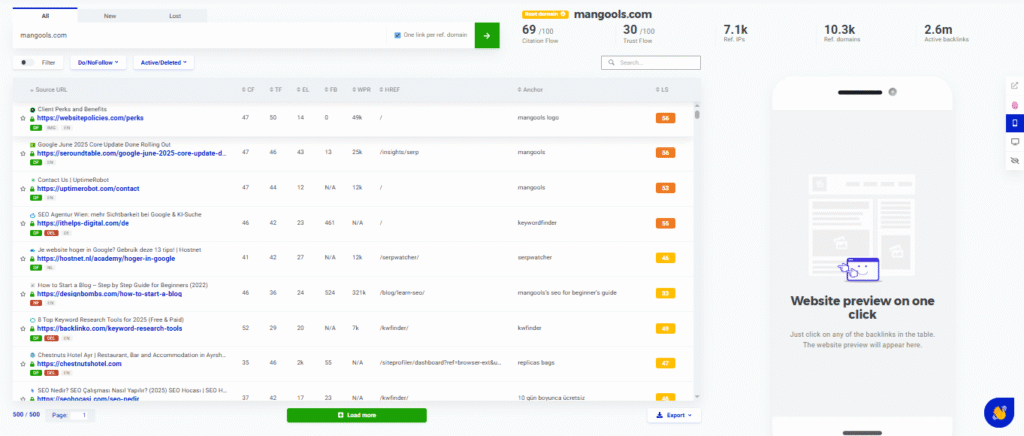Star the websitepolicies.com/perks backlink
The width and height of the screenshot is (1024, 436).
click(23, 119)
